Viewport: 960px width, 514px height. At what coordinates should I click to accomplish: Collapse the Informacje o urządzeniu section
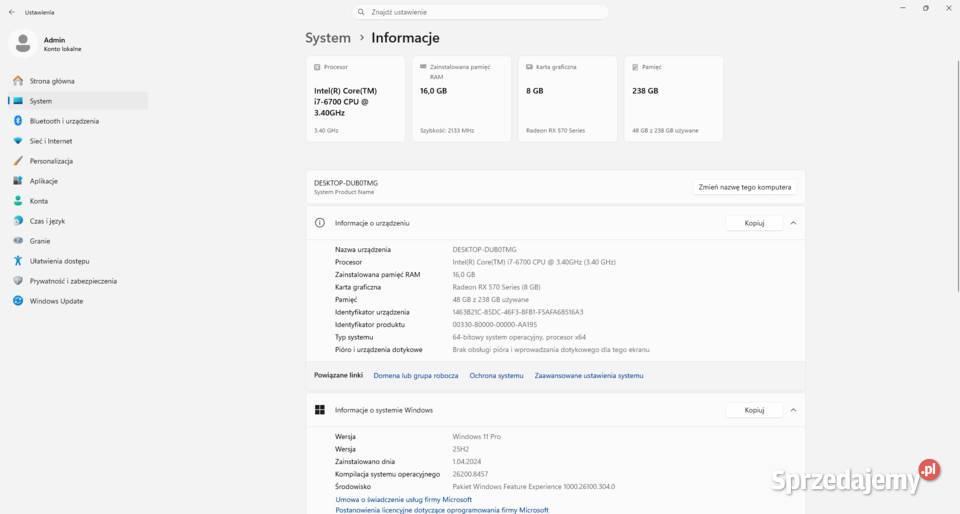[793, 223]
